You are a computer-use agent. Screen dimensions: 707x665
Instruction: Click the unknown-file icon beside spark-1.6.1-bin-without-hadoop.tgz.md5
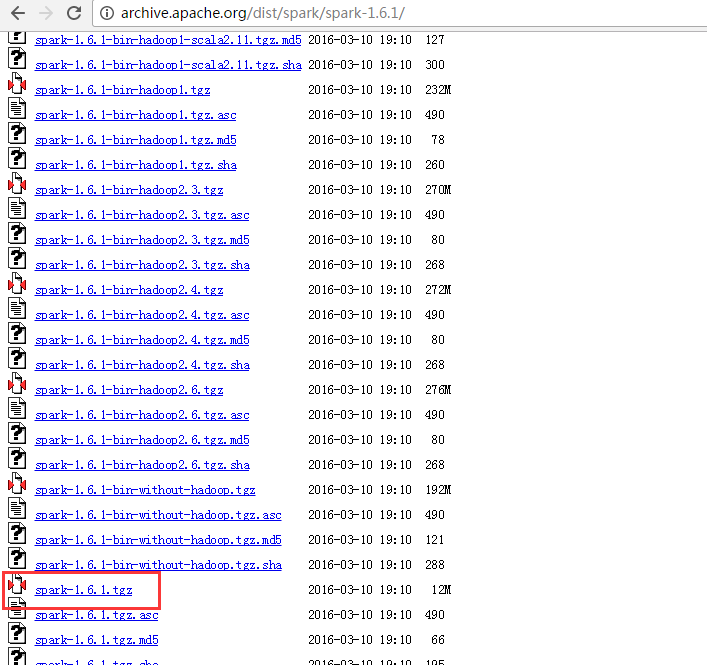[x=17, y=535]
